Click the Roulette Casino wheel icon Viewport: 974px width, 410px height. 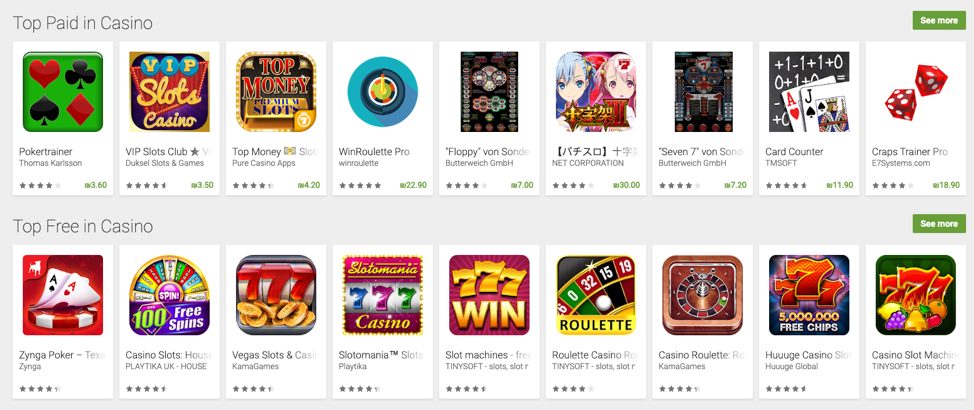tap(596, 295)
